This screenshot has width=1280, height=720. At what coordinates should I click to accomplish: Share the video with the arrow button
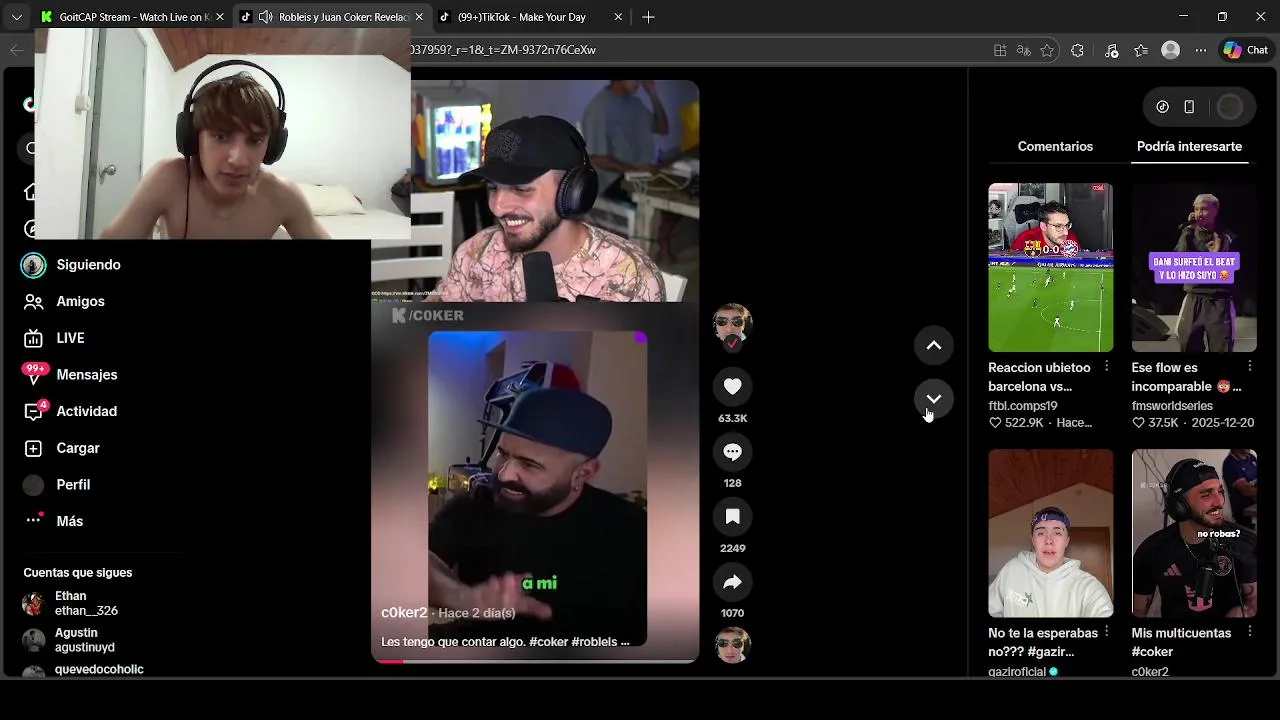[x=732, y=582]
